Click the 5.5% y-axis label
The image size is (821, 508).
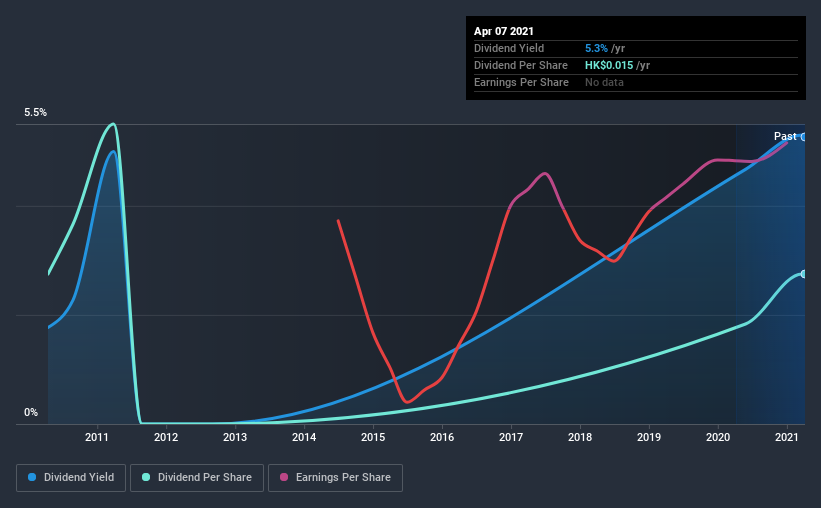[x=36, y=113]
